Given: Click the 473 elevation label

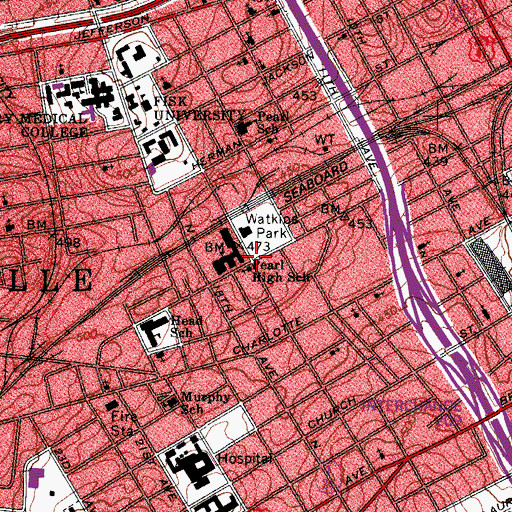Looking at the screenshot, I should (258, 247).
